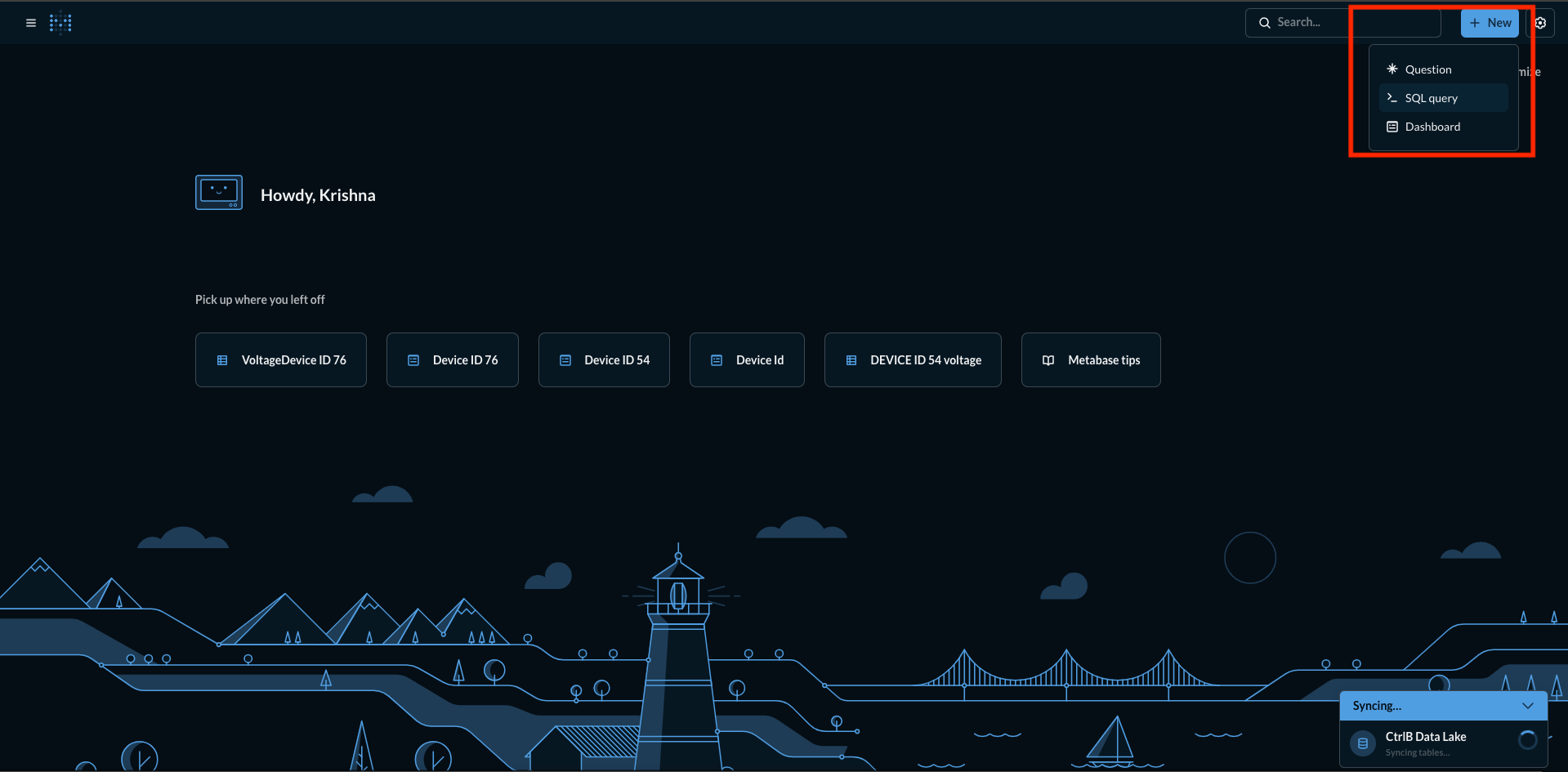Open the settings gear icon
This screenshot has width=1568, height=772.
[x=1540, y=23]
